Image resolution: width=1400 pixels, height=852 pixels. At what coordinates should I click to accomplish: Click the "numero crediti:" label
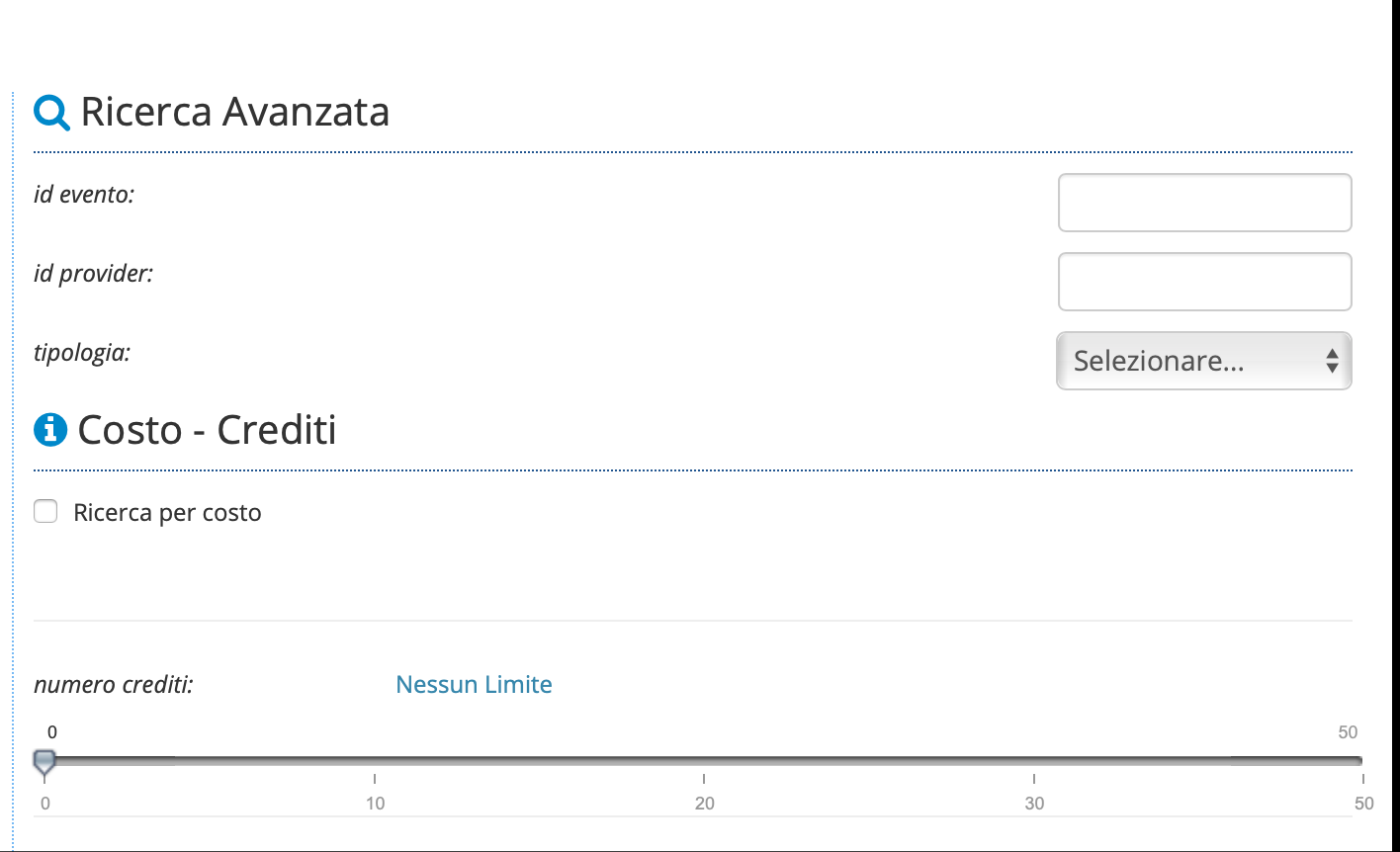pos(114,684)
